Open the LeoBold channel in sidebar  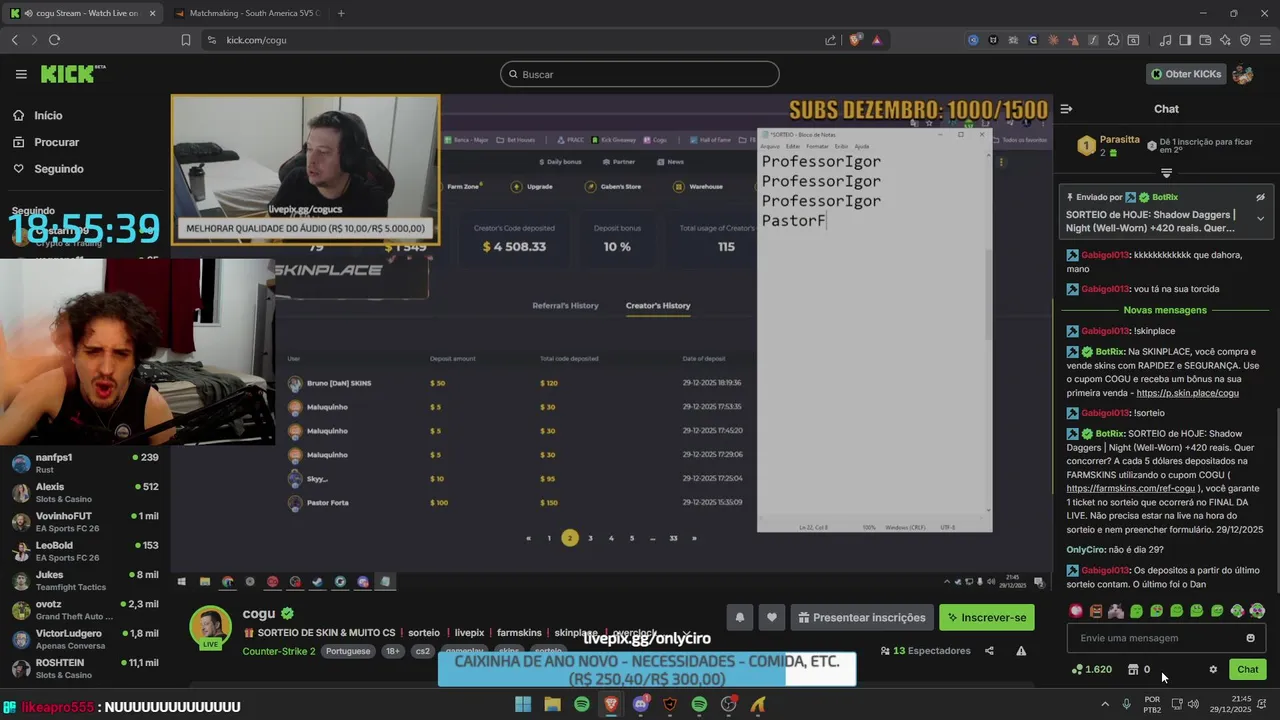point(85,551)
